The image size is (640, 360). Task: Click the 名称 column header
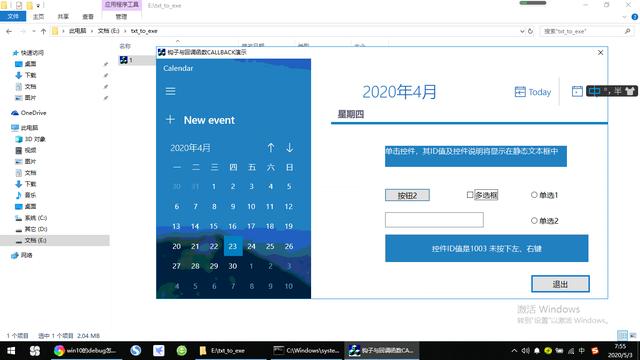pos(125,46)
